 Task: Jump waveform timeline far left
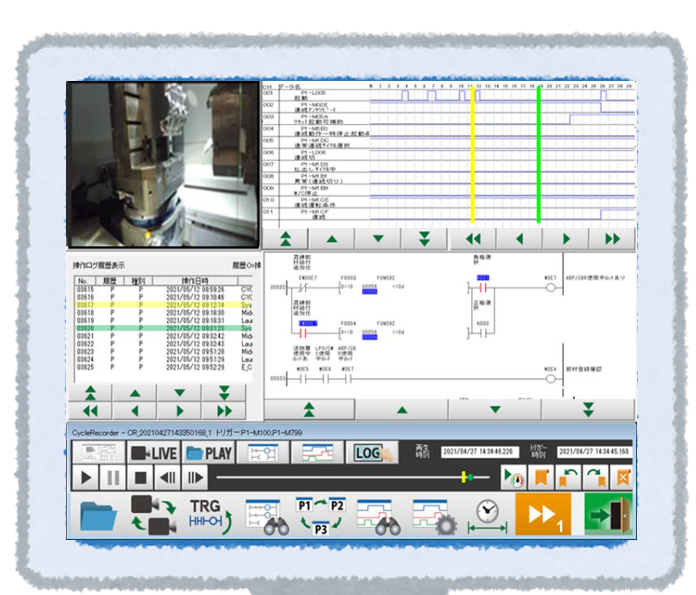[x=473, y=239]
